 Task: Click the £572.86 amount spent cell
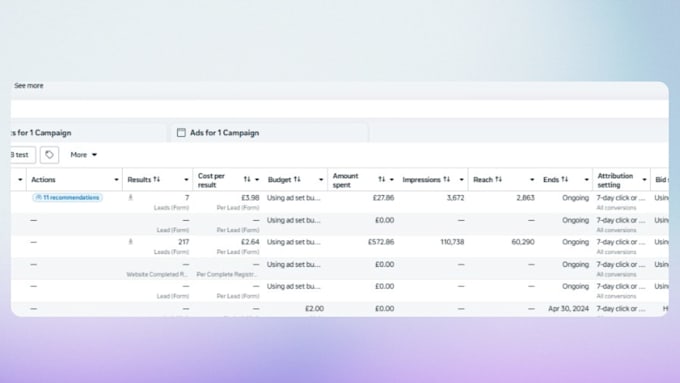[x=381, y=242]
